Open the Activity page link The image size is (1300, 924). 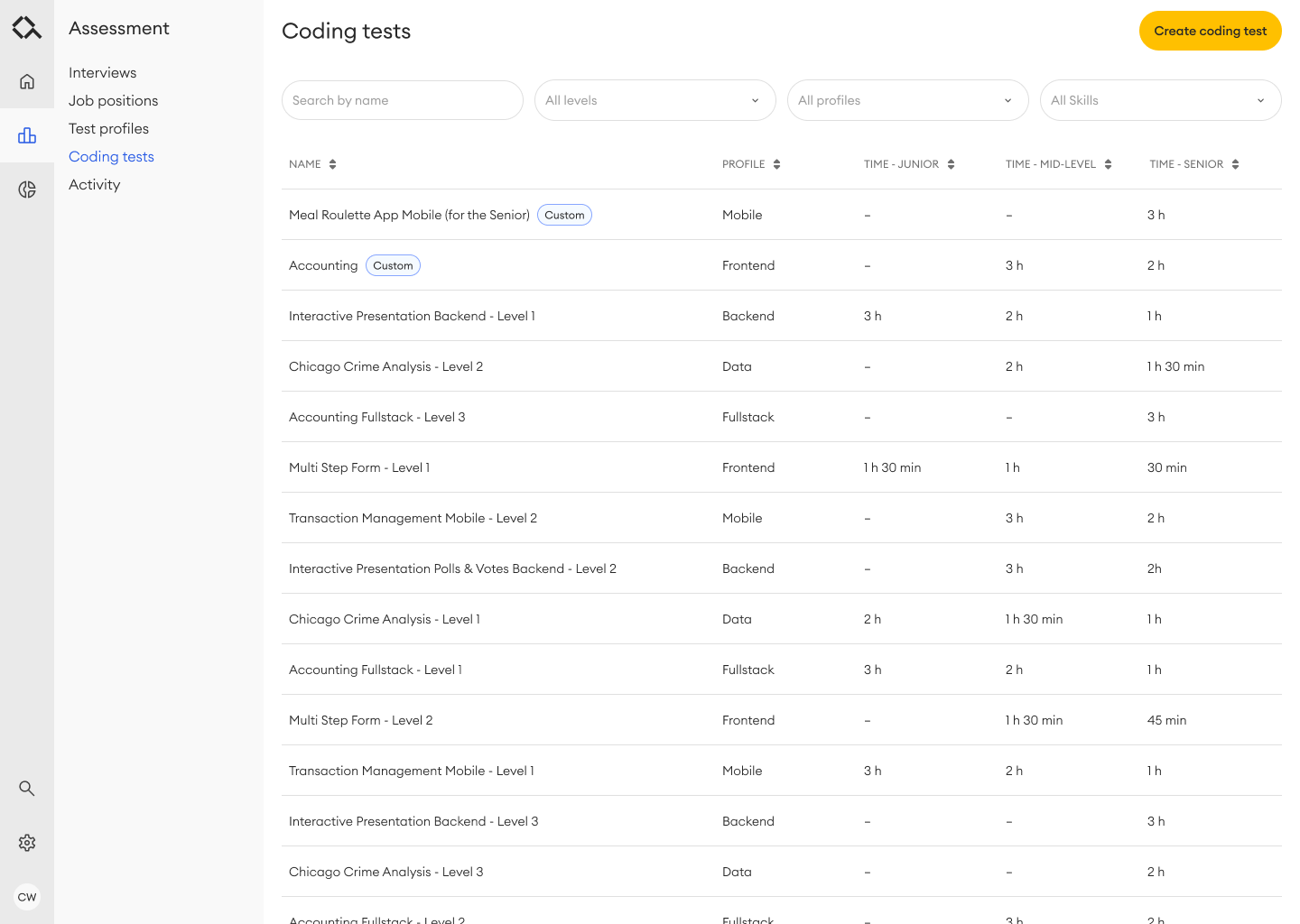click(94, 184)
